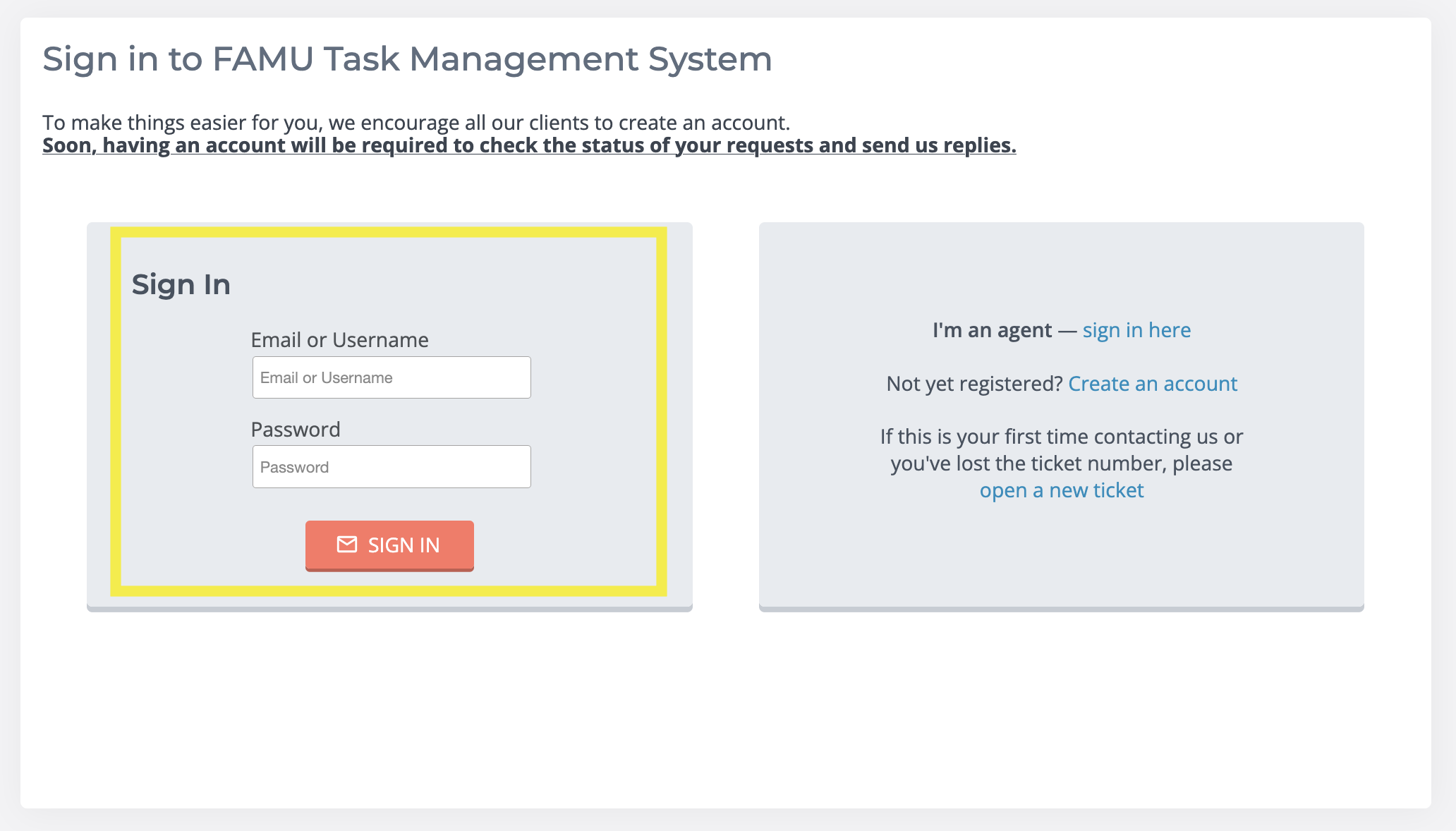The width and height of the screenshot is (1456, 831).
Task: Click the bold underlined account requirement notice
Action: click(x=529, y=145)
